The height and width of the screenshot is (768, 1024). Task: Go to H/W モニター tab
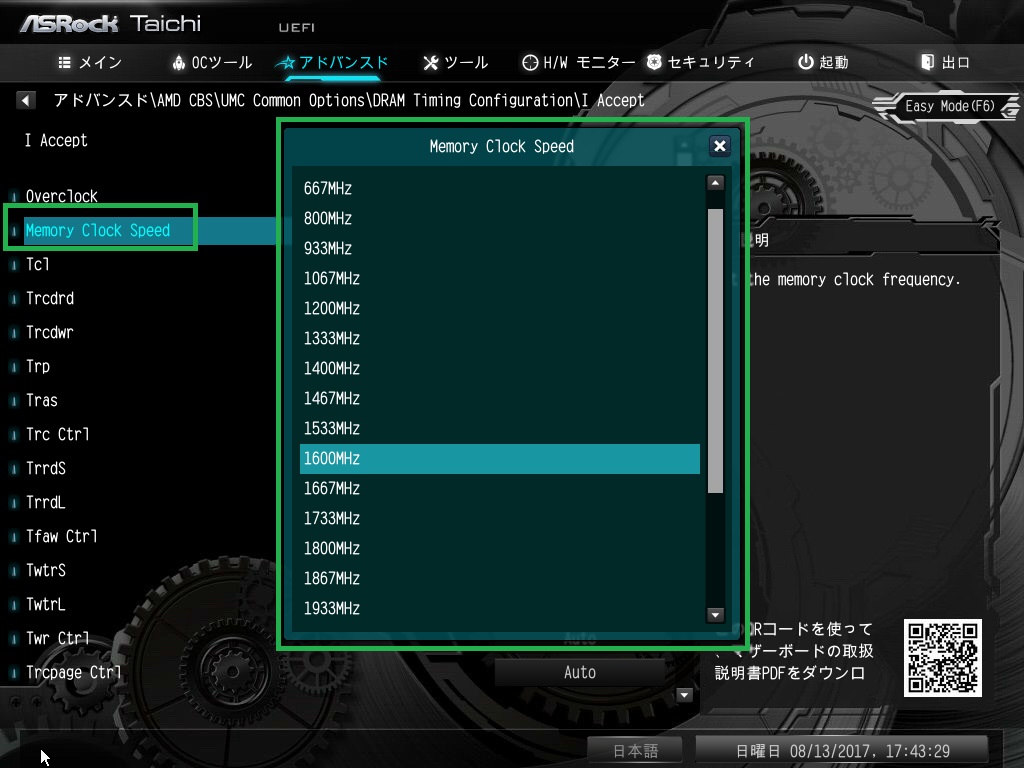[x=579, y=63]
